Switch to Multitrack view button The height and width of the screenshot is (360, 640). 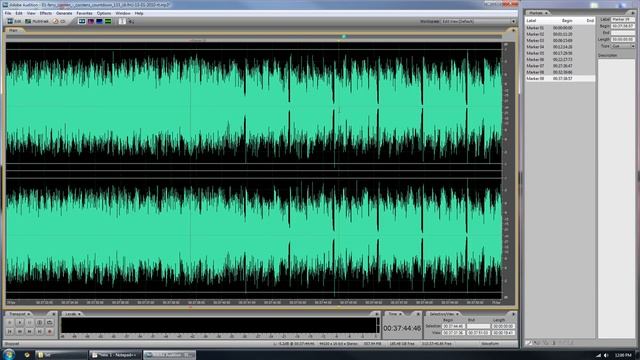(x=37, y=21)
